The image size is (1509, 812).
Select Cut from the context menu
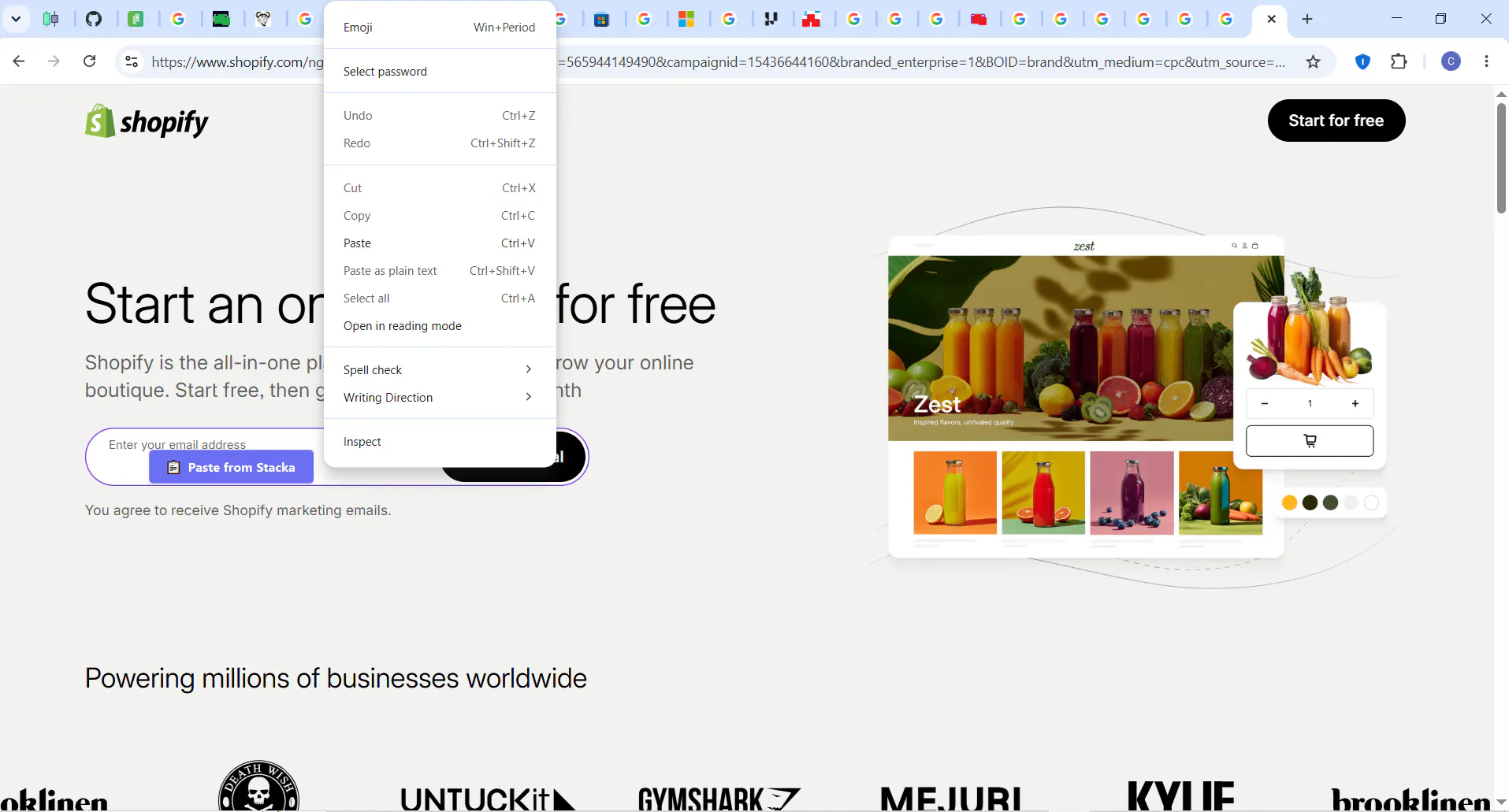(440, 188)
